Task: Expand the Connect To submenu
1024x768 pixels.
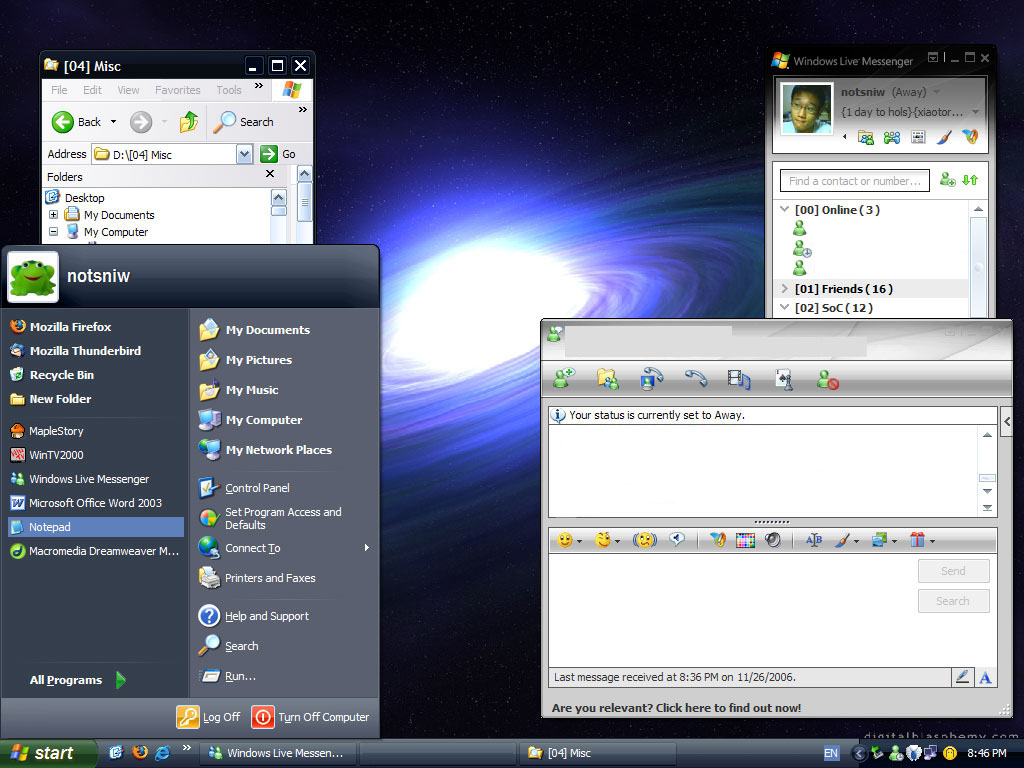Action: click(366, 548)
